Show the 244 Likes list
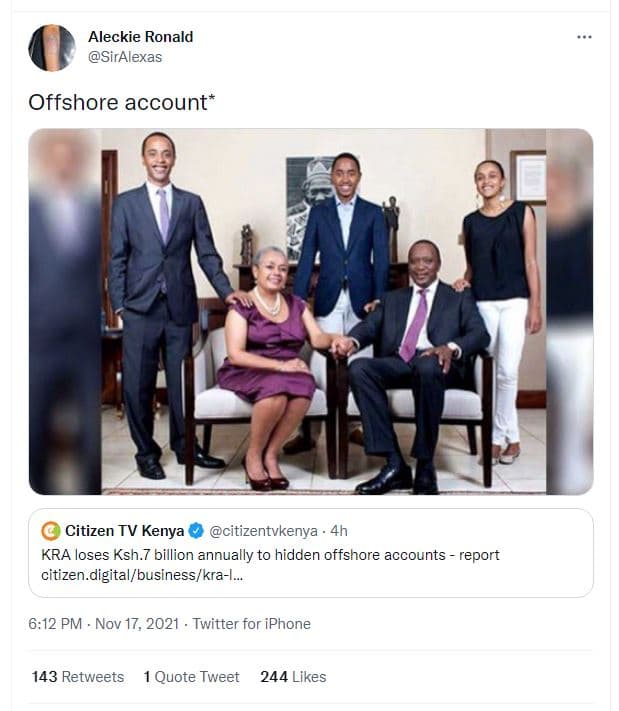Viewport: 619px width, 711px height. pyautogui.click(x=293, y=677)
